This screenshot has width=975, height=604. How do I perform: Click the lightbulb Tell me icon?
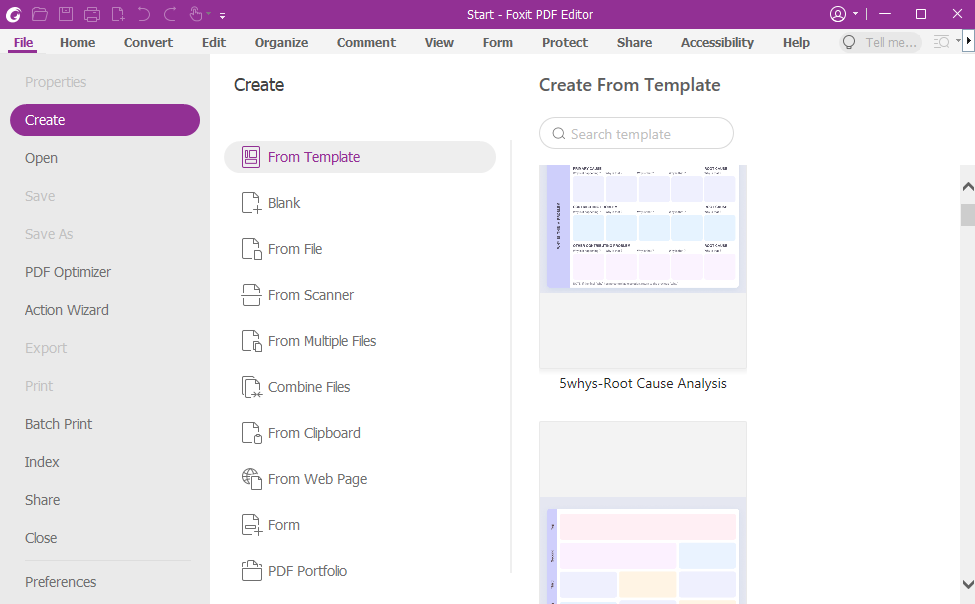pos(849,42)
